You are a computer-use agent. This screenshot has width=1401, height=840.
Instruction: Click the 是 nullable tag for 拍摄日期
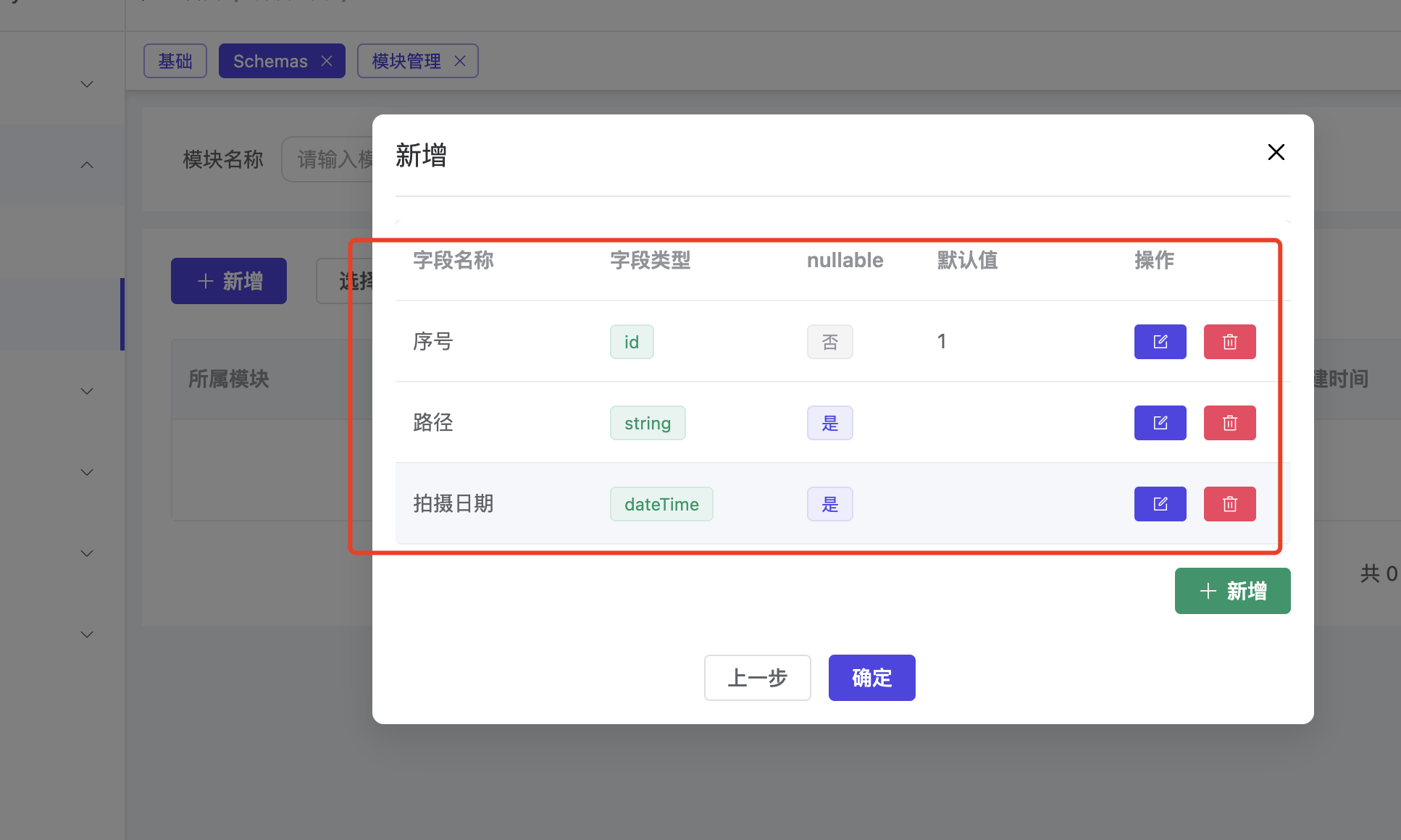pos(830,504)
